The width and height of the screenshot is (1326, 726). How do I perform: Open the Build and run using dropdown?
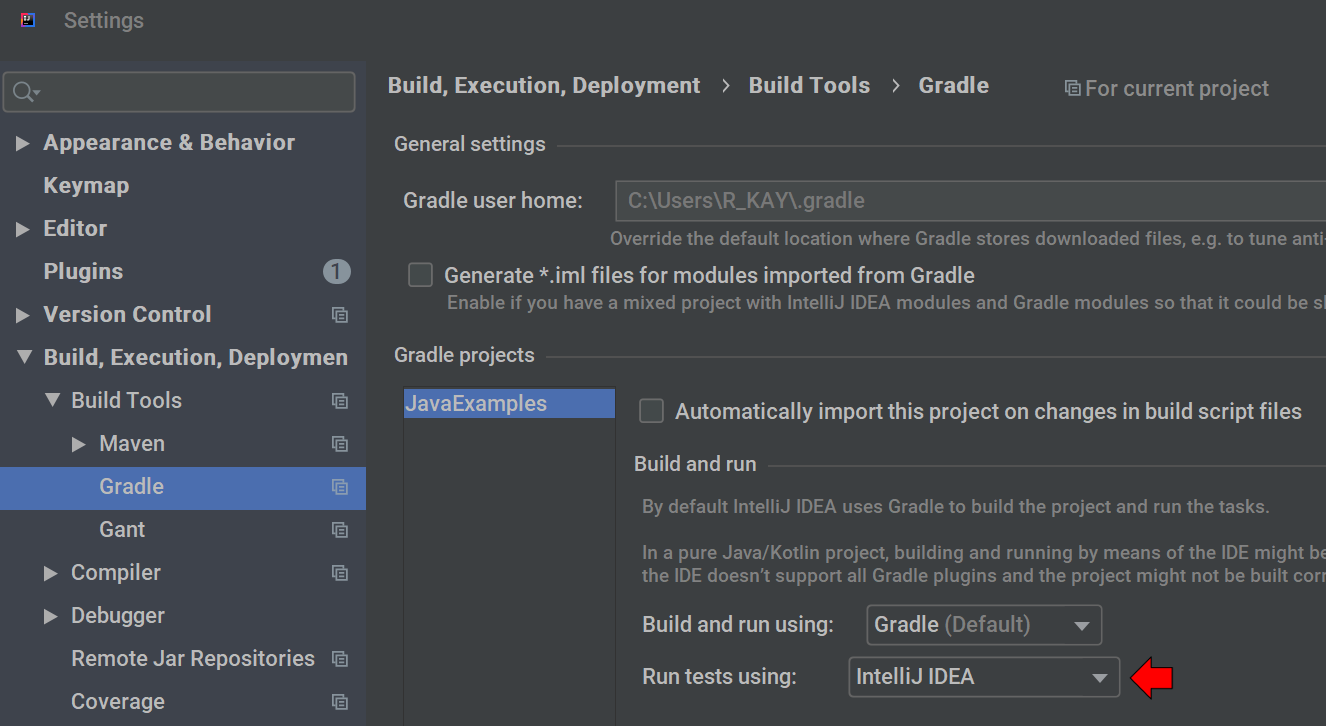984,625
